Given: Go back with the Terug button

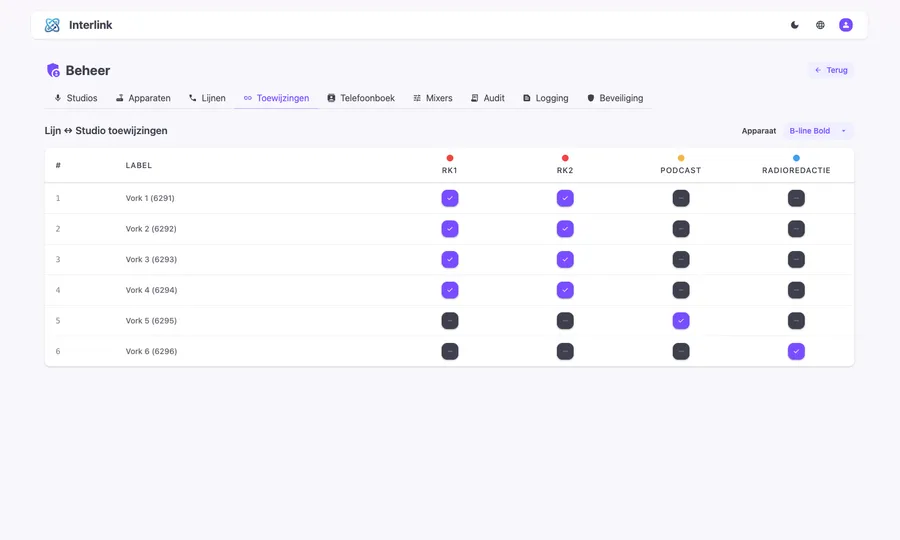Looking at the screenshot, I should click(831, 70).
